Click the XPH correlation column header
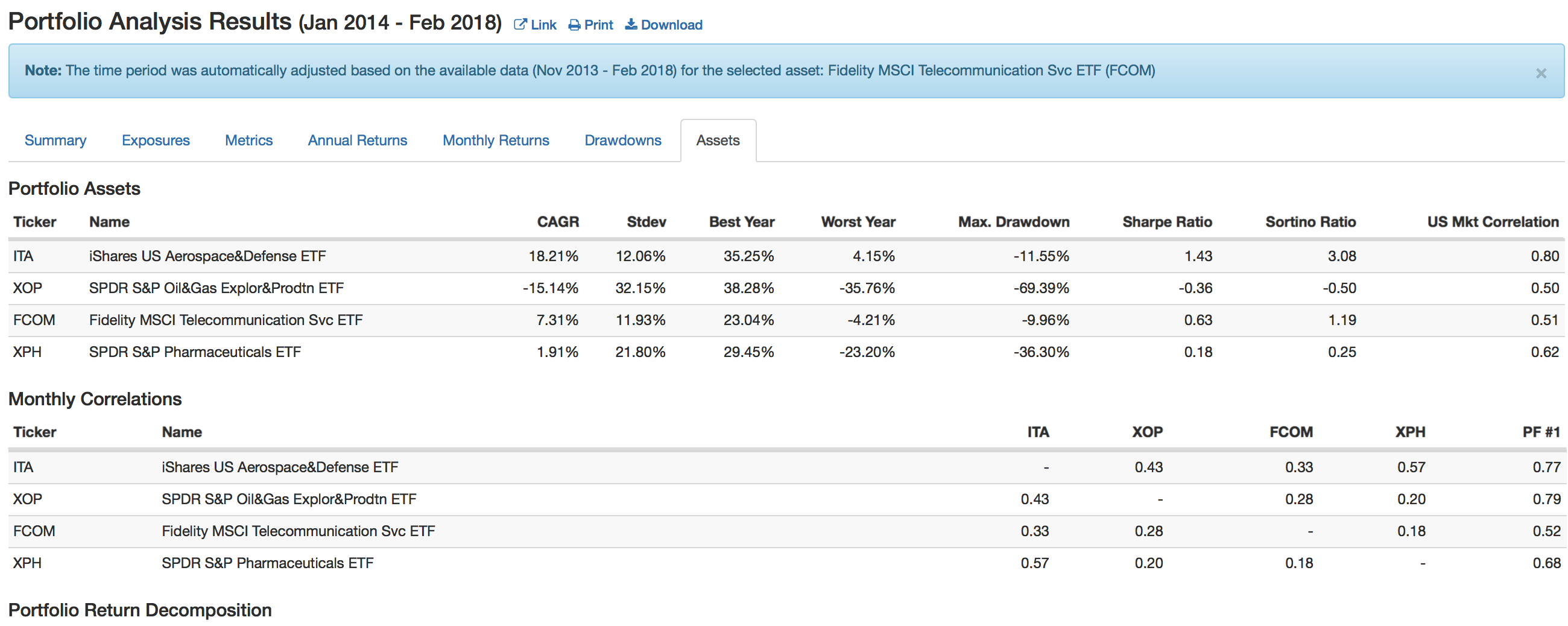Viewport: 1568px width, 626px height. [x=1410, y=432]
